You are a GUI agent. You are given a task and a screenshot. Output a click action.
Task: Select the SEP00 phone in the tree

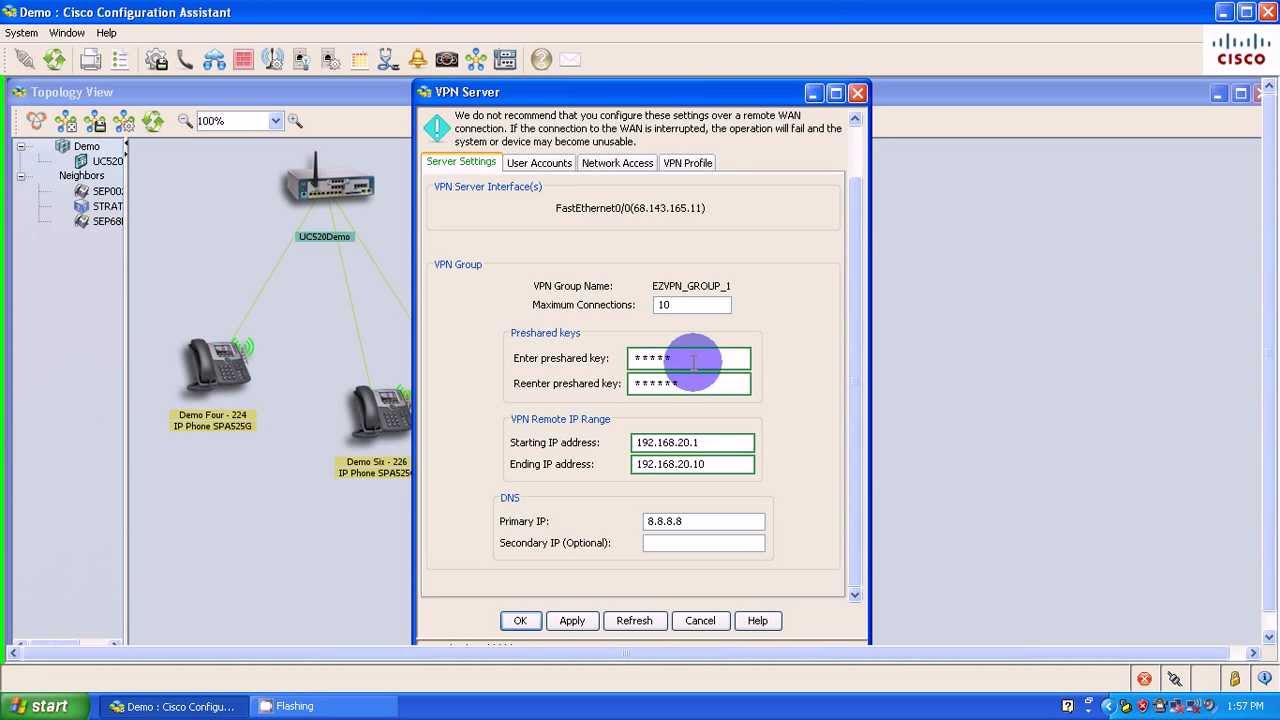(x=99, y=191)
